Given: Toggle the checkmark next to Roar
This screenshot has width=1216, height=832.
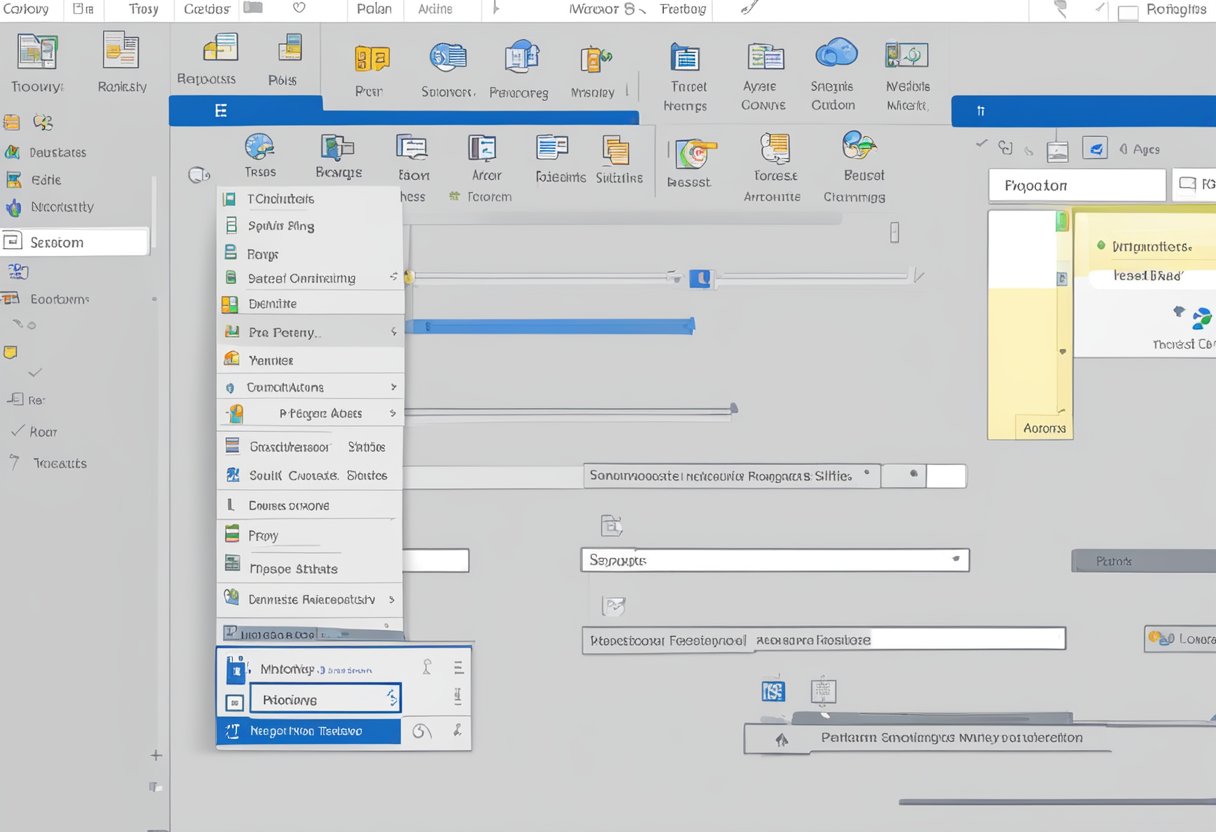Looking at the screenshot, I should 17,432.
